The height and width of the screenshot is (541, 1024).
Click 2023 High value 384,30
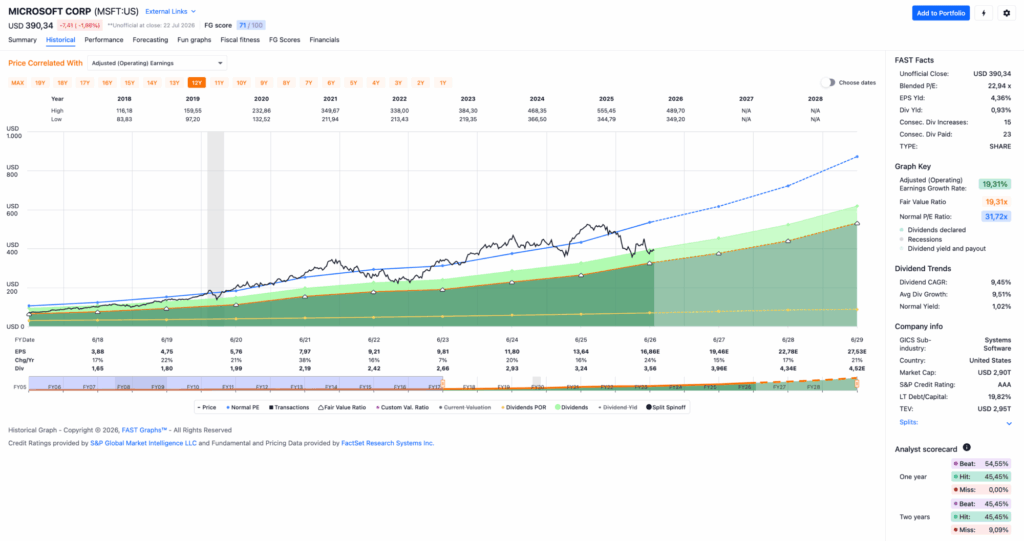point(468,111)
